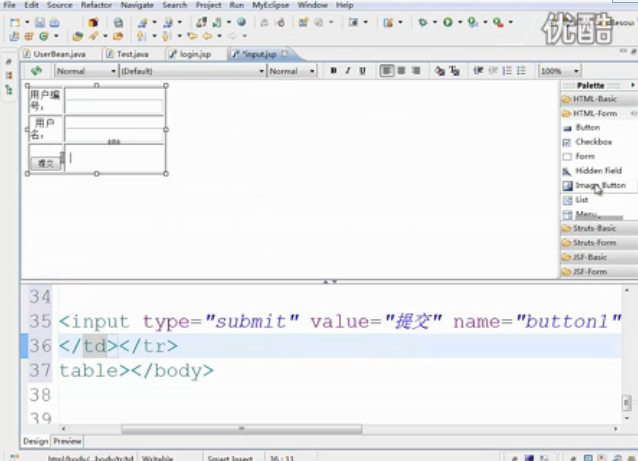
Task: Expand the JSF-Form palette group
Action: (590, 271)
